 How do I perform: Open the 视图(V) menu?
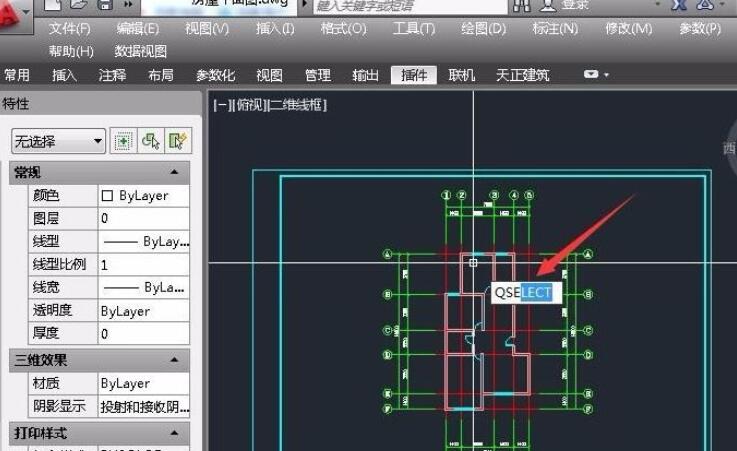(x=207, y=29)
